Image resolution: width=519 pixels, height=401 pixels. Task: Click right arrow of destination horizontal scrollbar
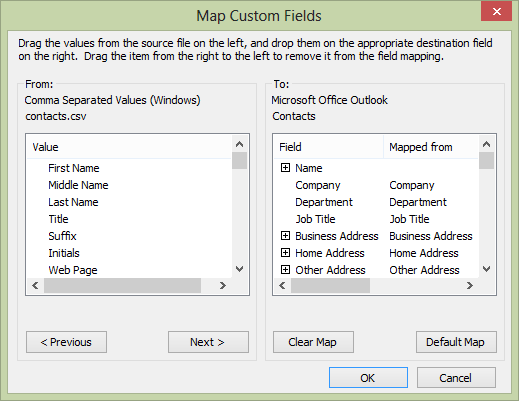click(470, 285)
